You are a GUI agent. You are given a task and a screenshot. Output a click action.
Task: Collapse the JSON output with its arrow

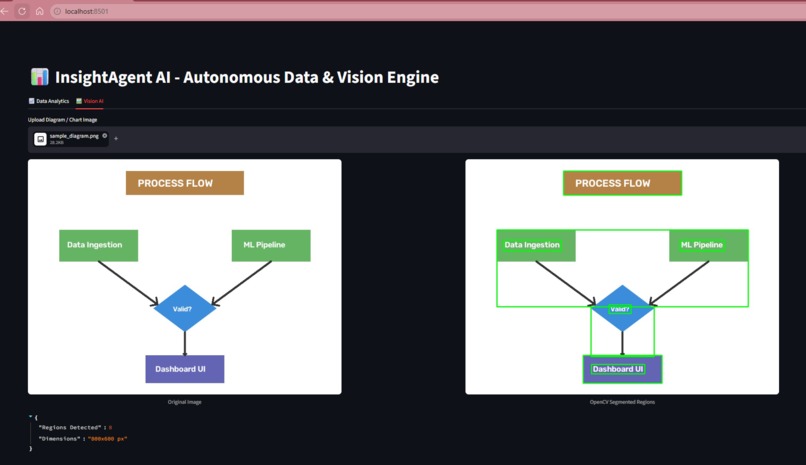click(30, 417)
